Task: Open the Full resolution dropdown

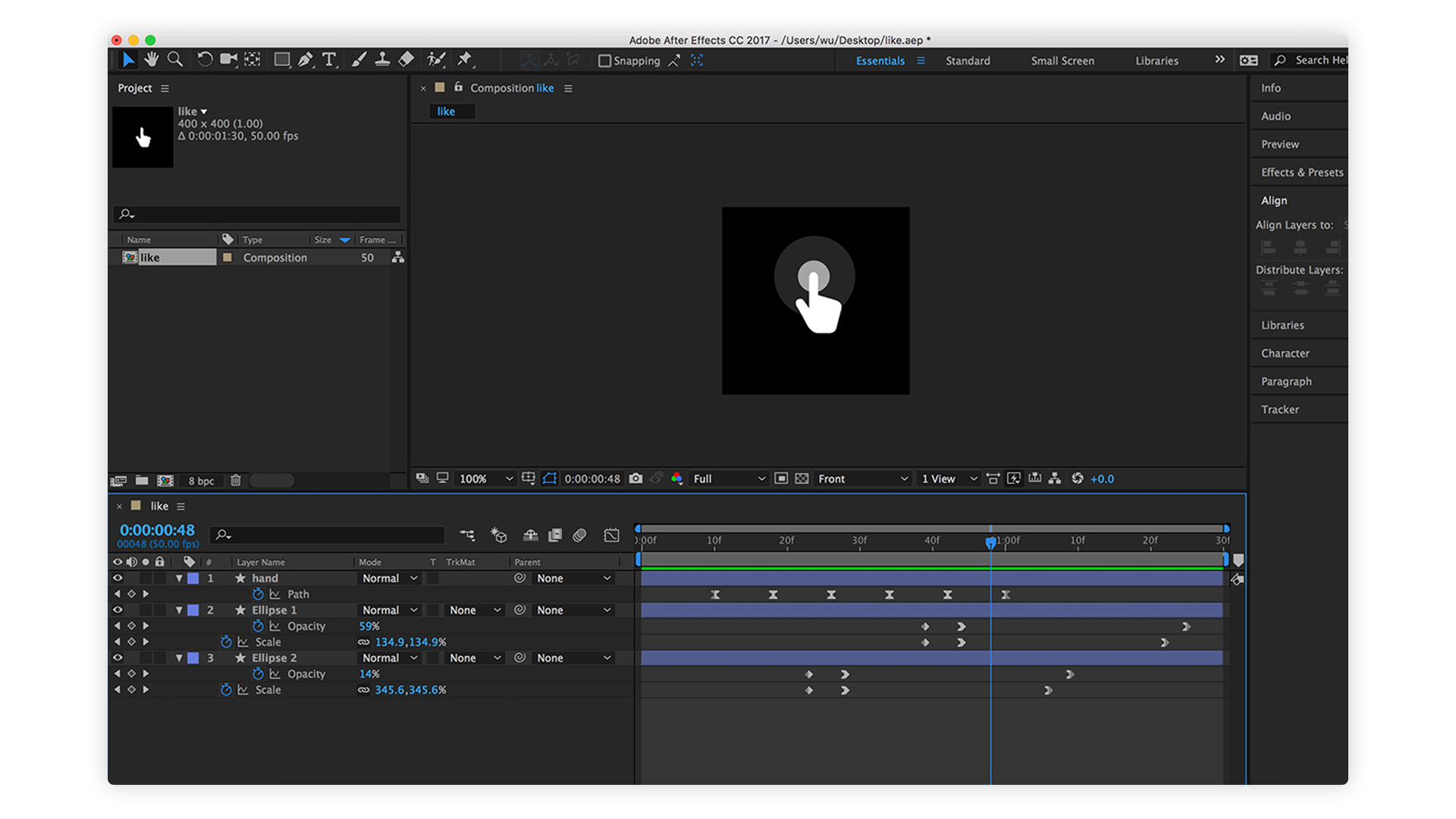Action: click(729, 479)
